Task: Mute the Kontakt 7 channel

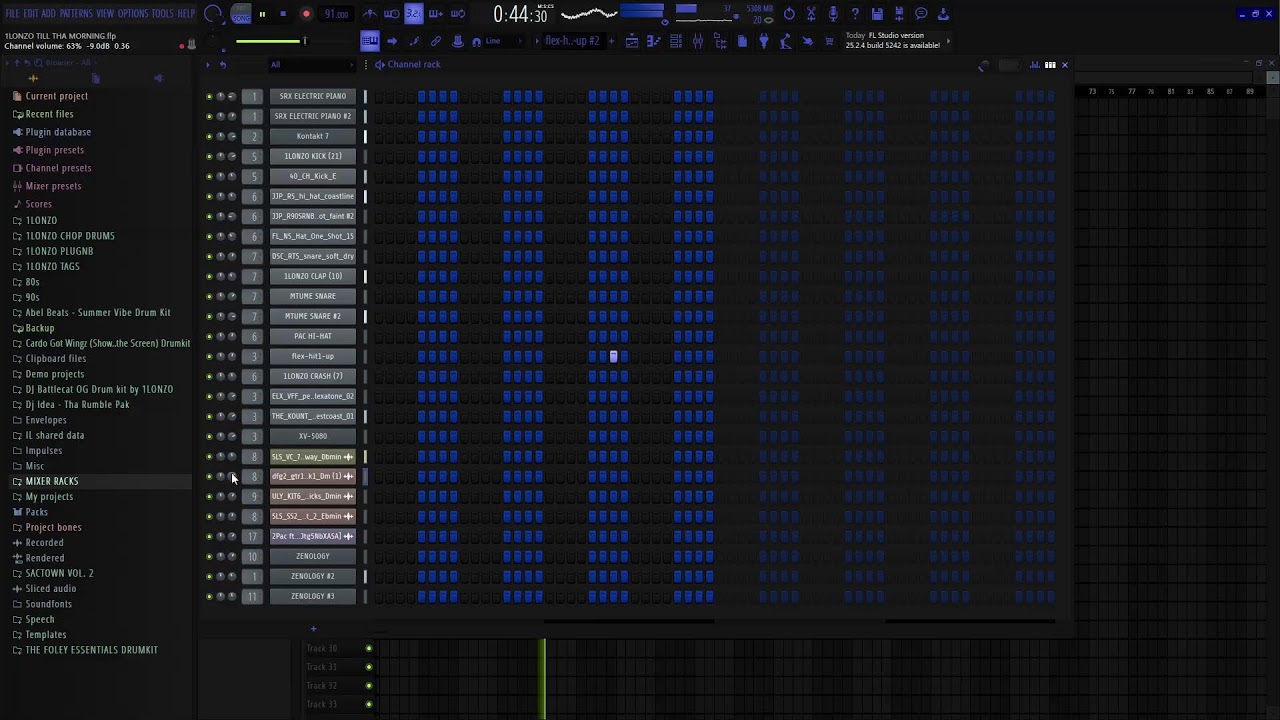Action: pyautogui.click(x=209, y=136)
